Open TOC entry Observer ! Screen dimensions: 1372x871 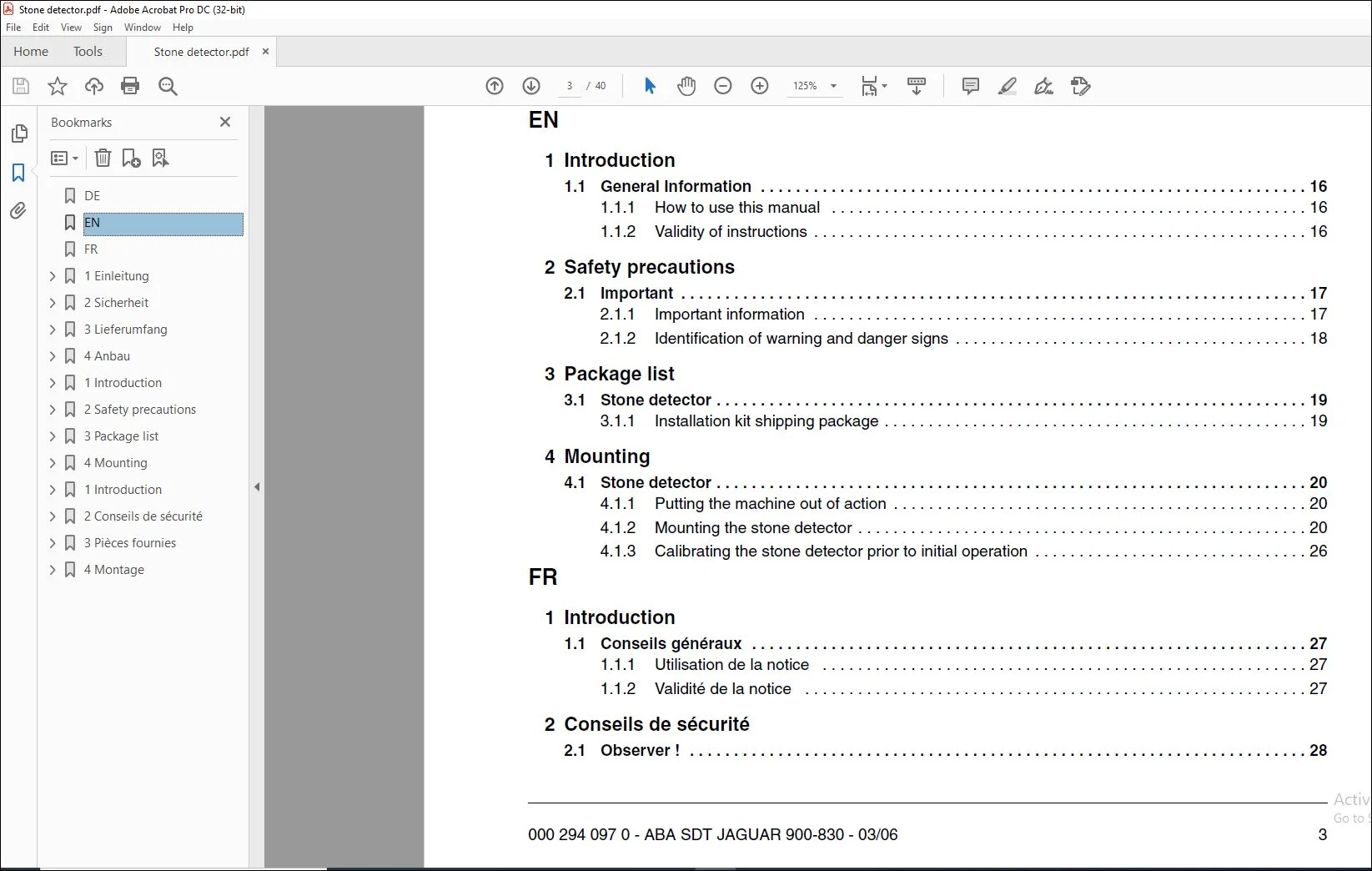tap(640, 751)
